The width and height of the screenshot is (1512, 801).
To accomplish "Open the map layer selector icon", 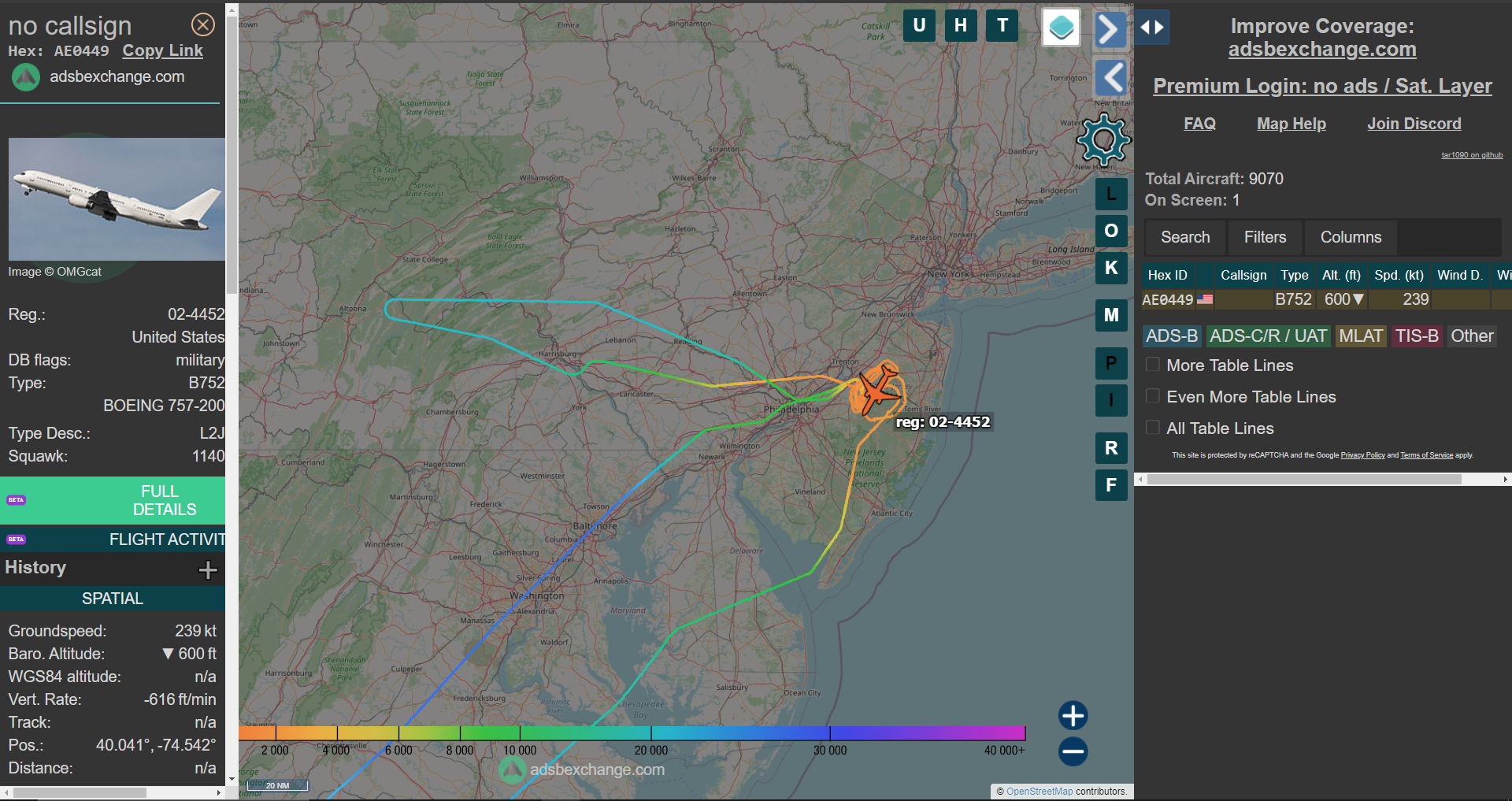I will point(1061,28).
